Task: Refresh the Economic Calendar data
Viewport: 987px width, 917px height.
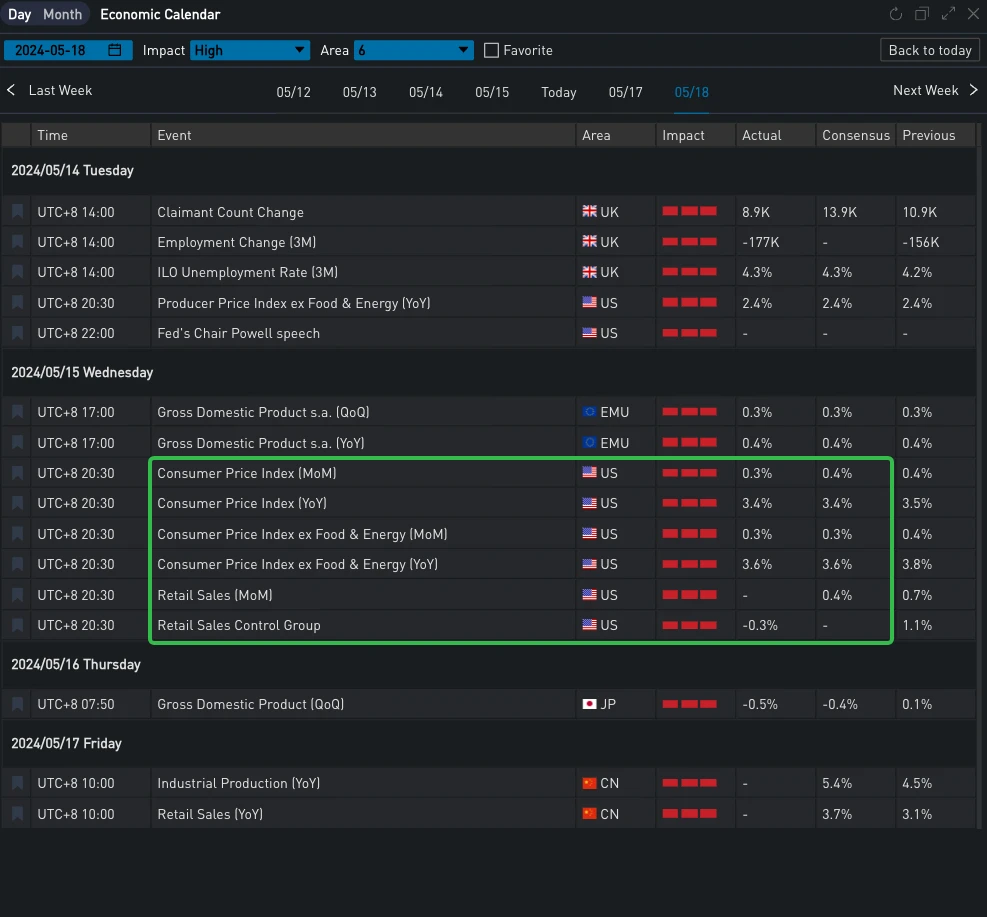Action: tap(895, 14)
